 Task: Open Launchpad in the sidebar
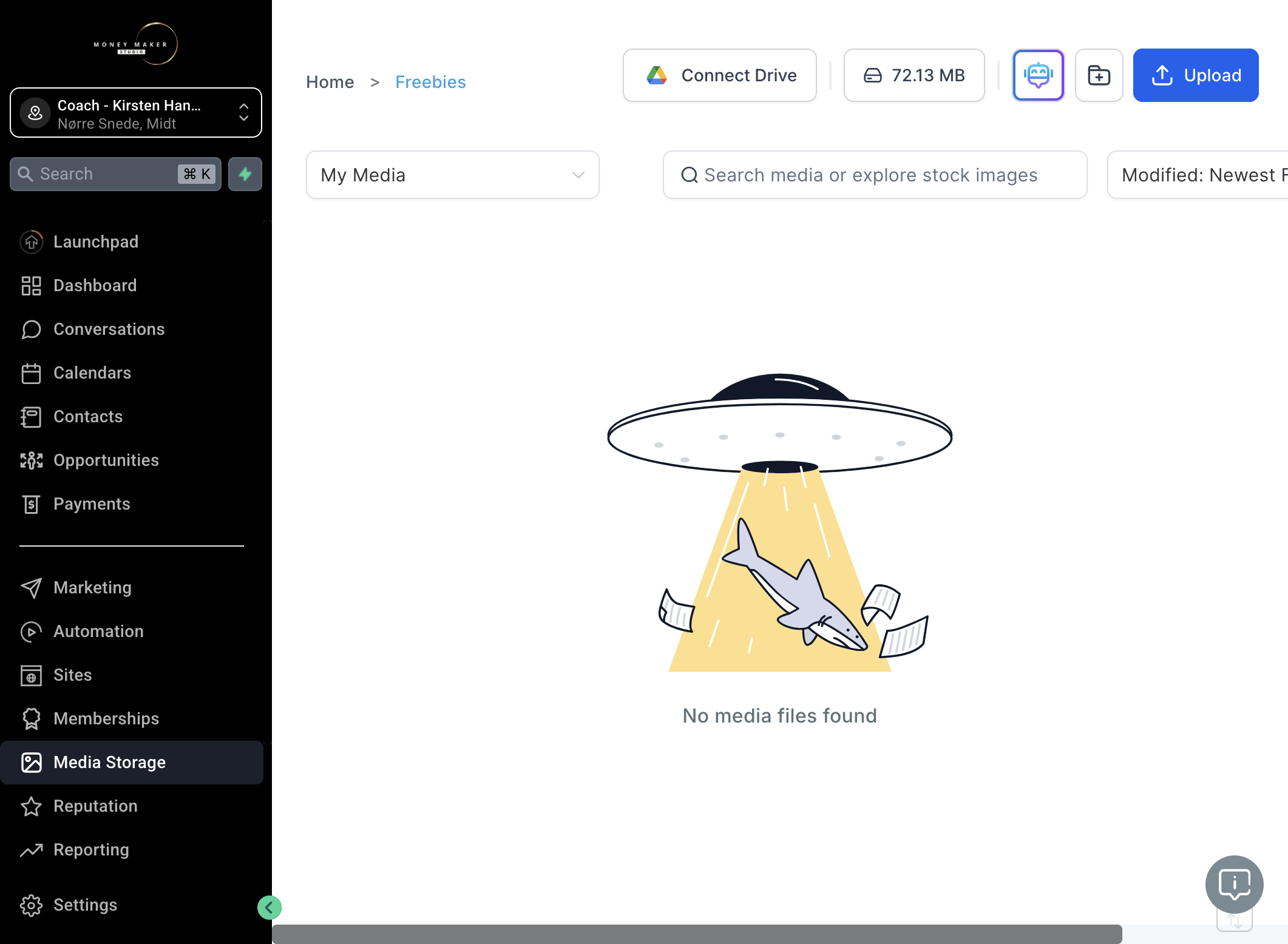pyautogui.click(x=132, y=241)
